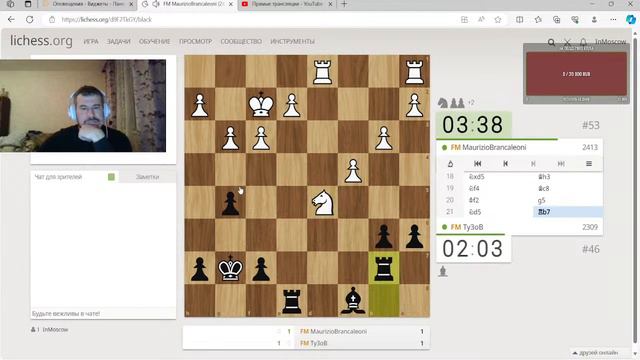Toggle spectator chat green switch

(111, 177)
